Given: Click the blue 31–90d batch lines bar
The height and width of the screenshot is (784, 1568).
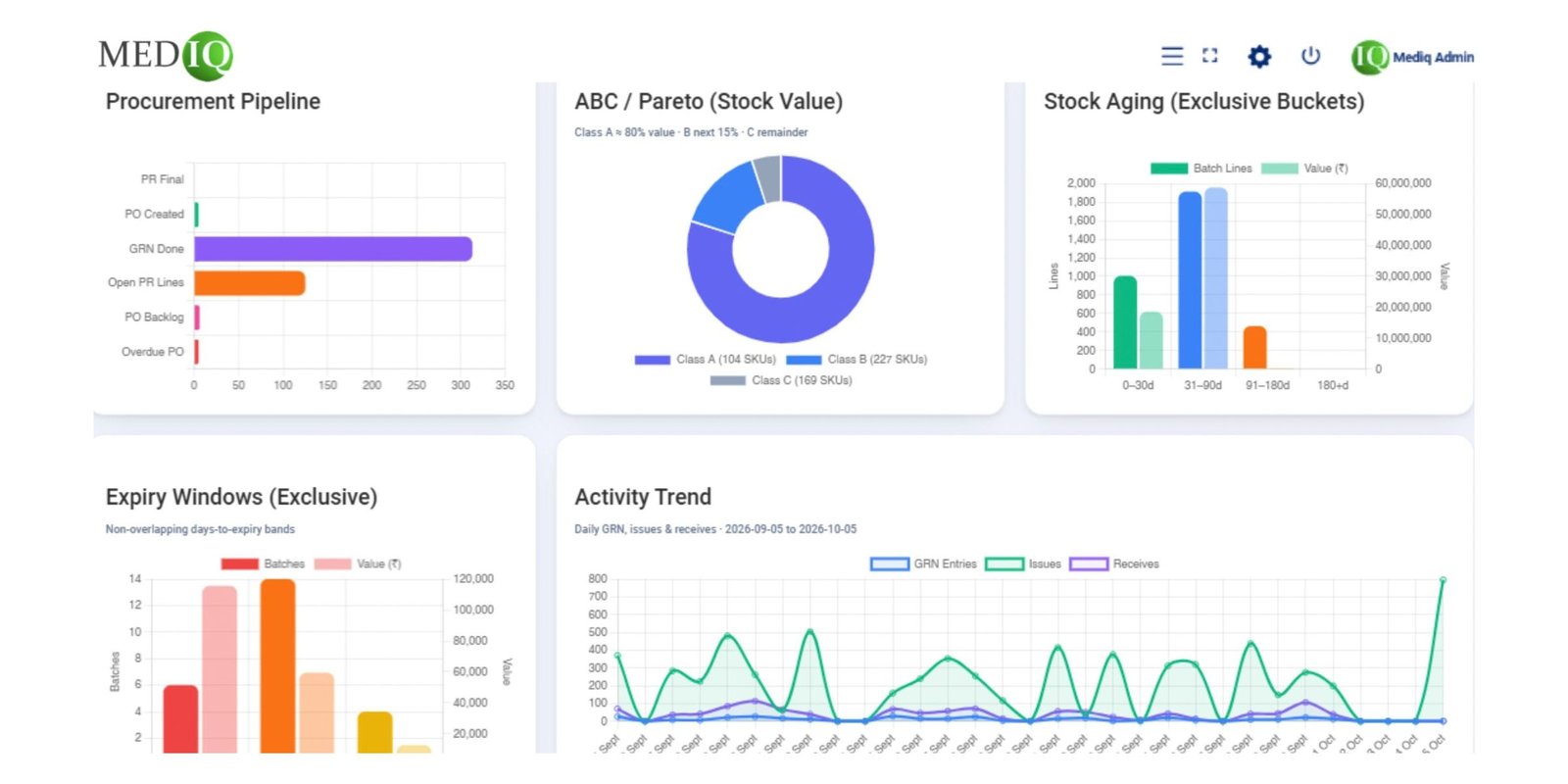Looking at the screenshot, I should pyautogui.click(x=1190, y=280).
